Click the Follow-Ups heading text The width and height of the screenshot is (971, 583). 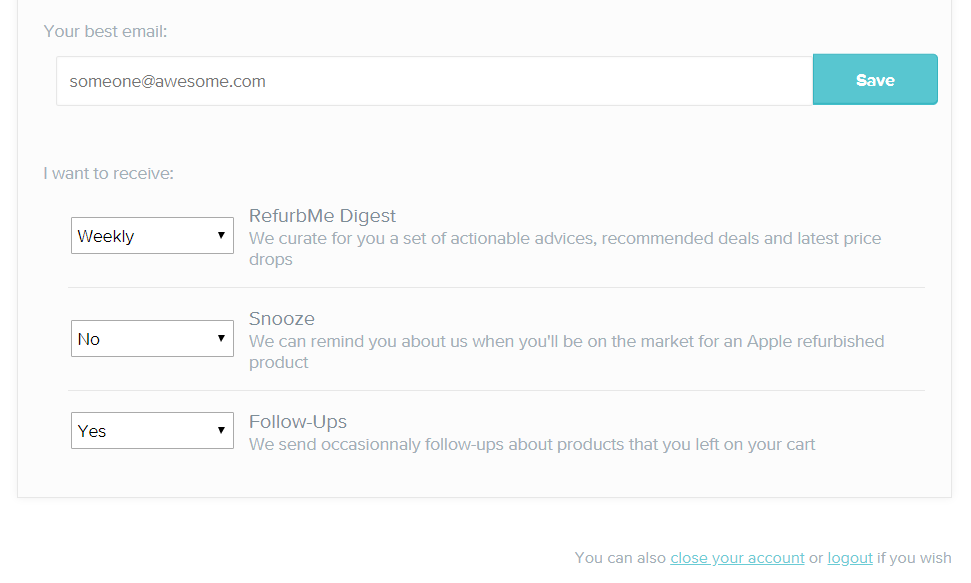pos(298,421)
